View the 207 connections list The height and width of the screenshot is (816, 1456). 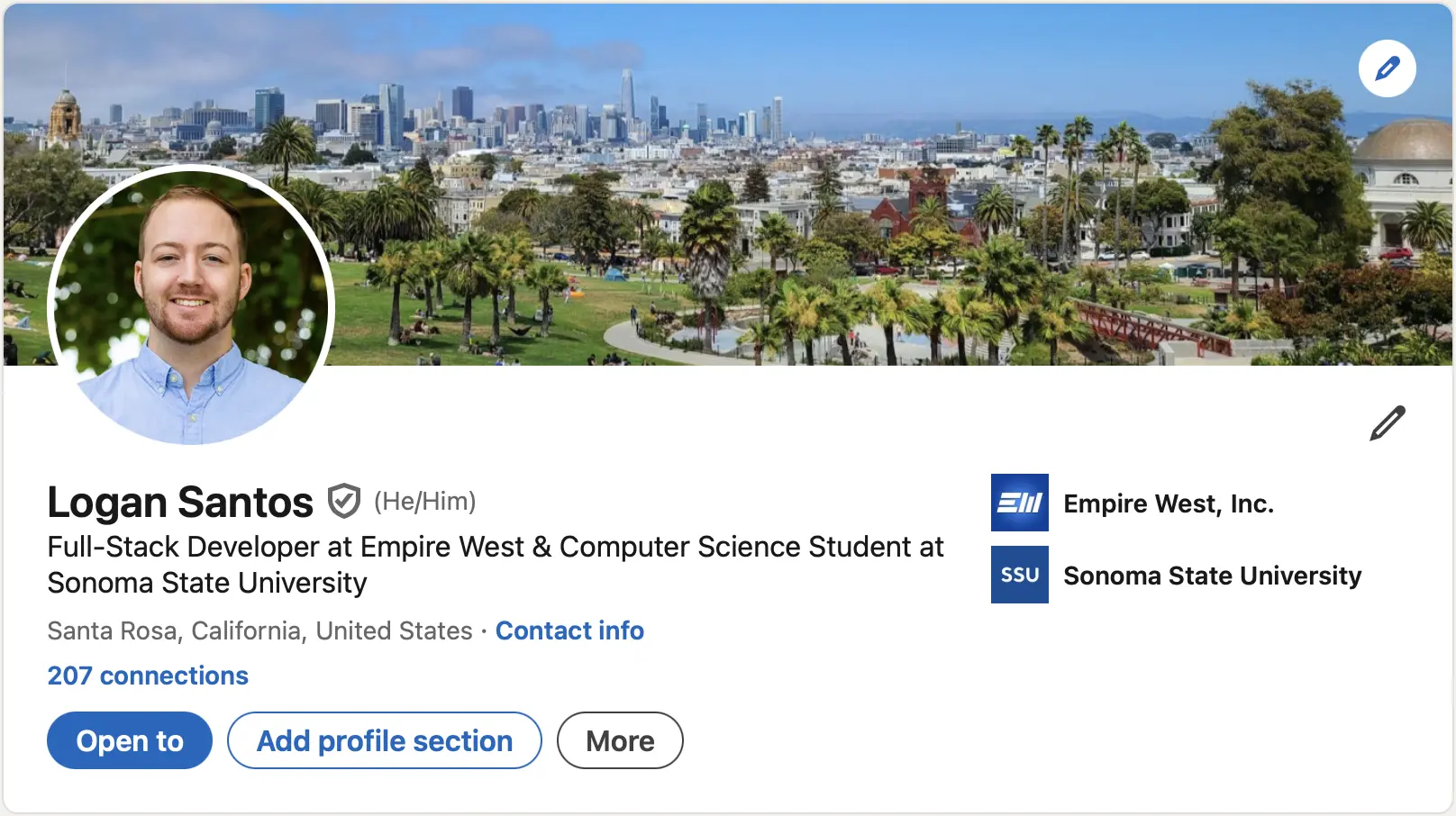(x=148, y=675)
